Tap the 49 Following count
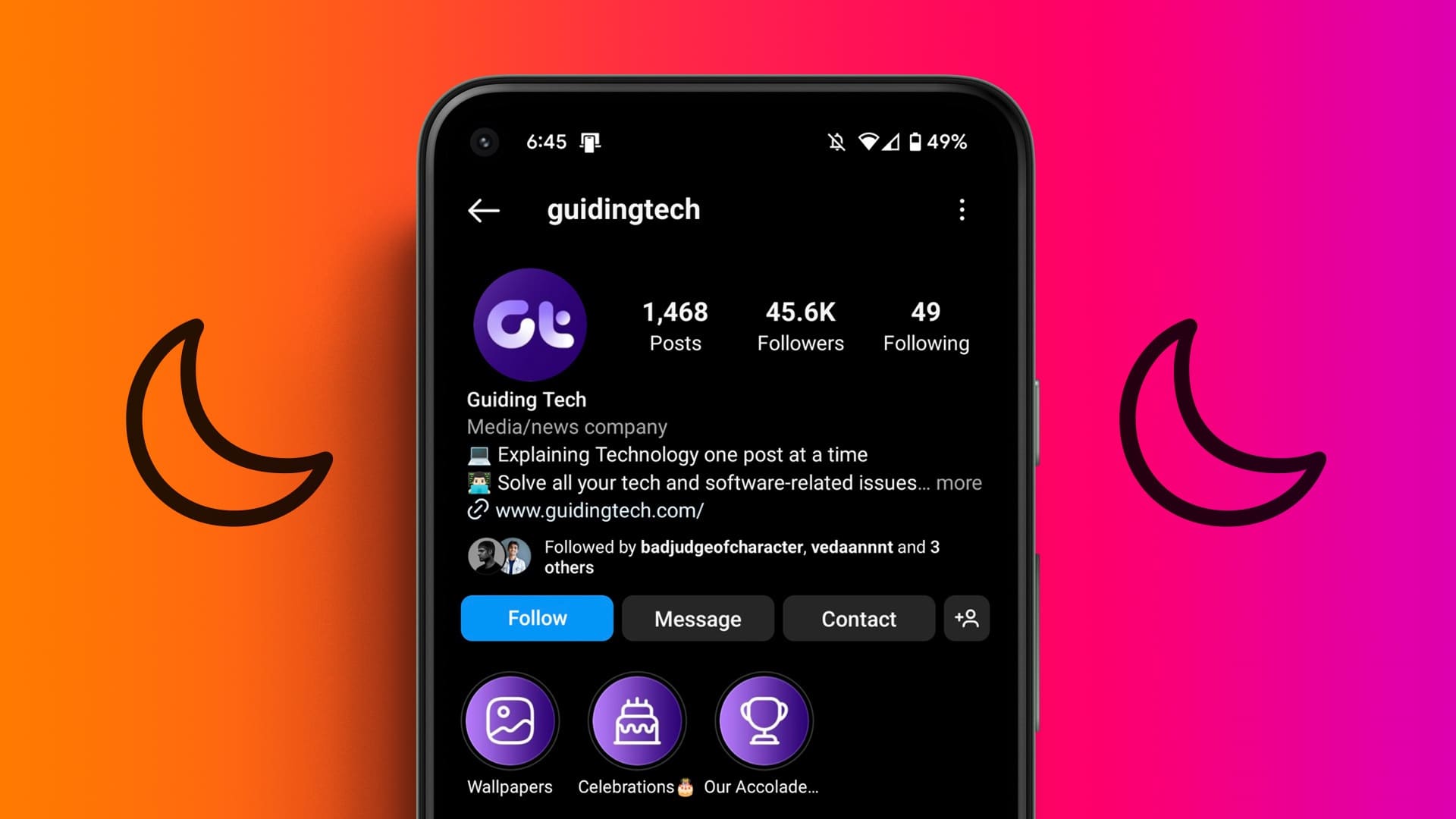This screenshot has height=819, width=1456. pyautogui.click(x=924, y=324)
